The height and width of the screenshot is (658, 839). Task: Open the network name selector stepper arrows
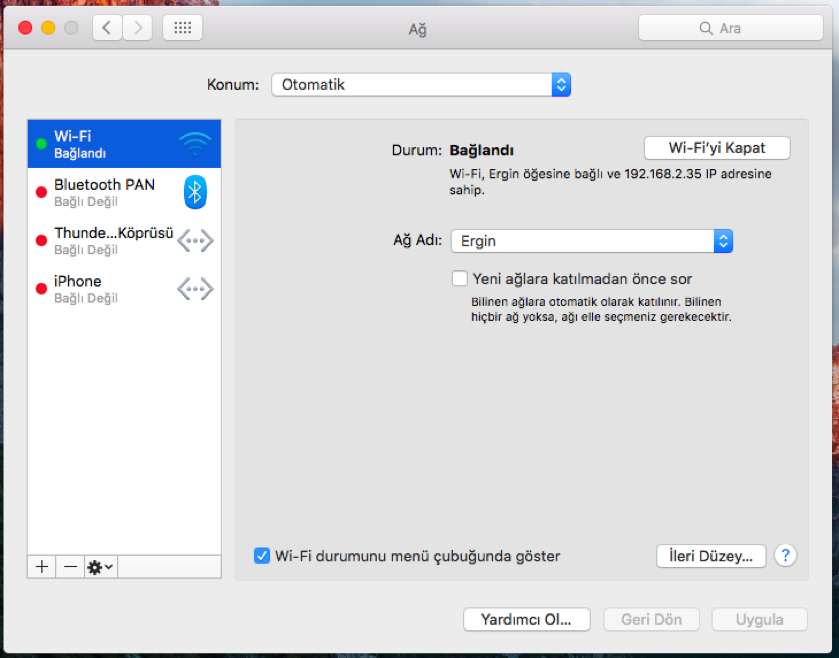click(x=722, y=240)
